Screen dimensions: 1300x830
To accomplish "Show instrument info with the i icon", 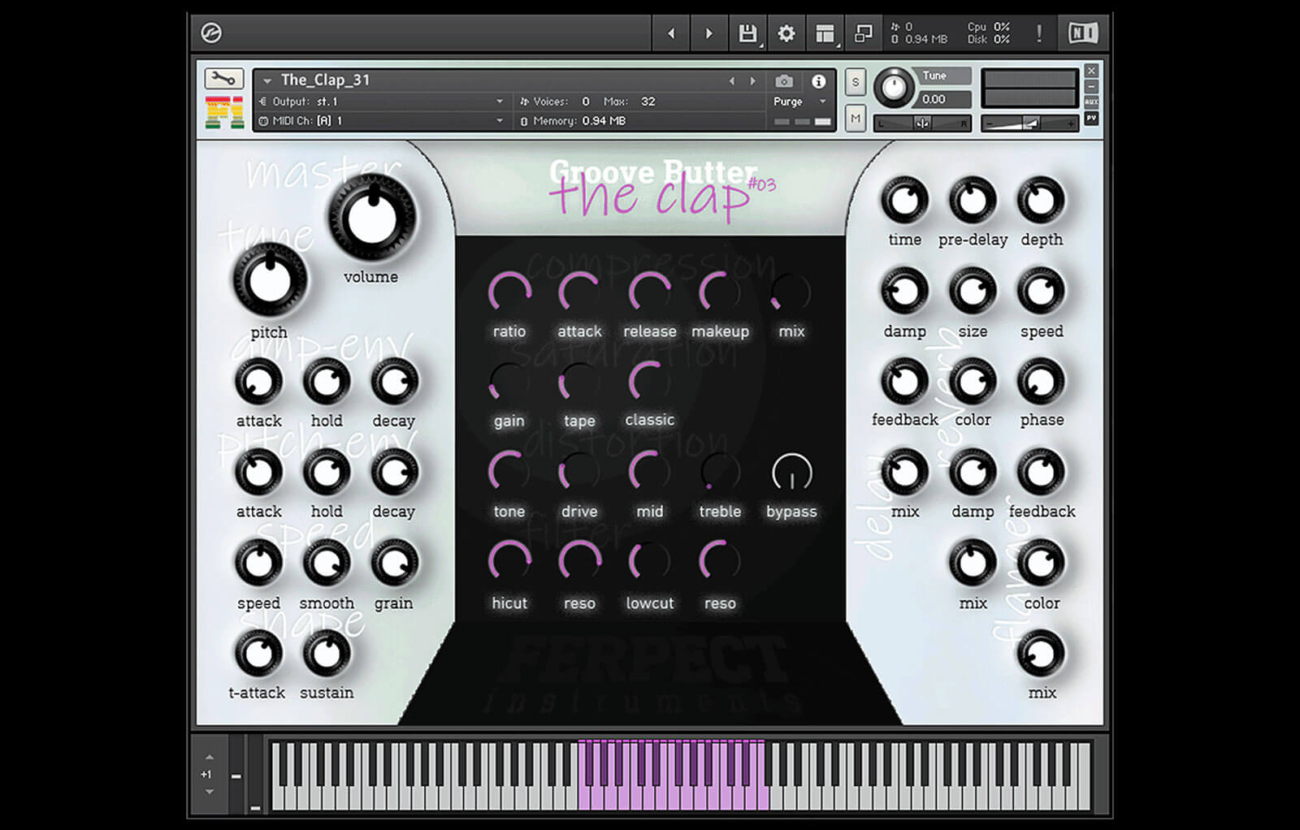I will coord(818,81).
